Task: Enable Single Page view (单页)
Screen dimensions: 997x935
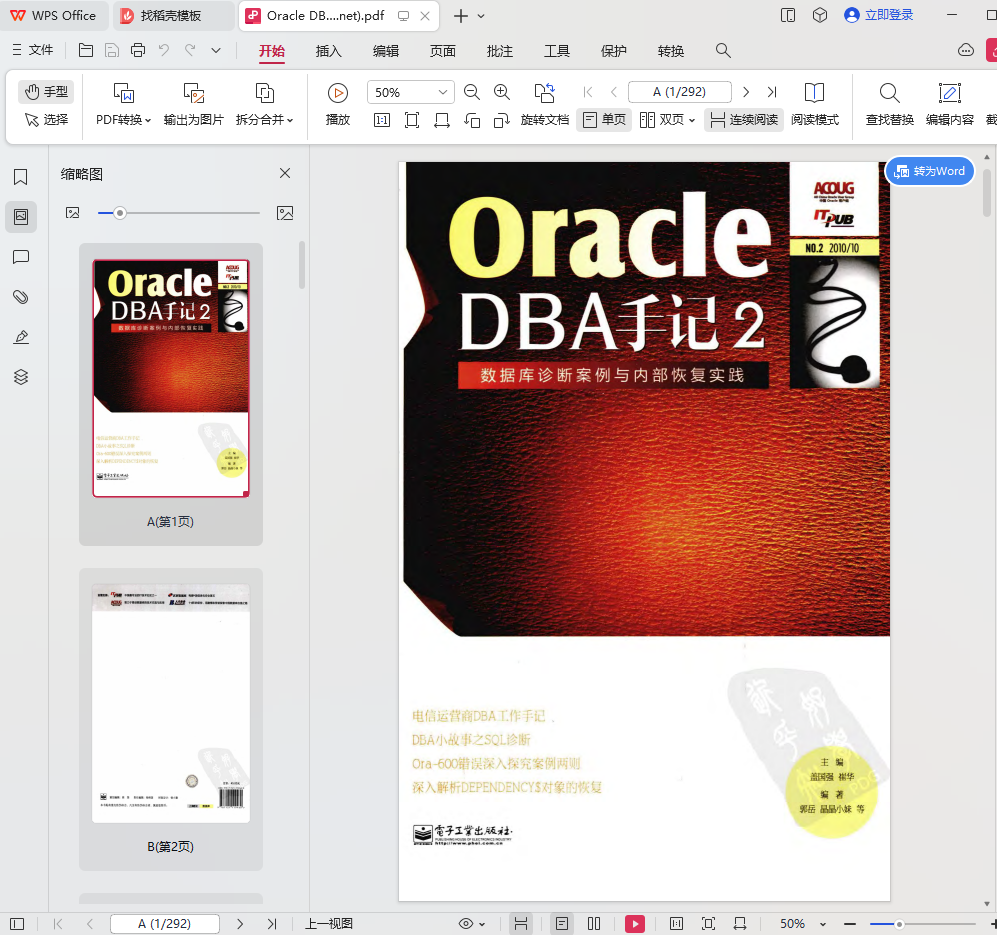Action: 604,120
